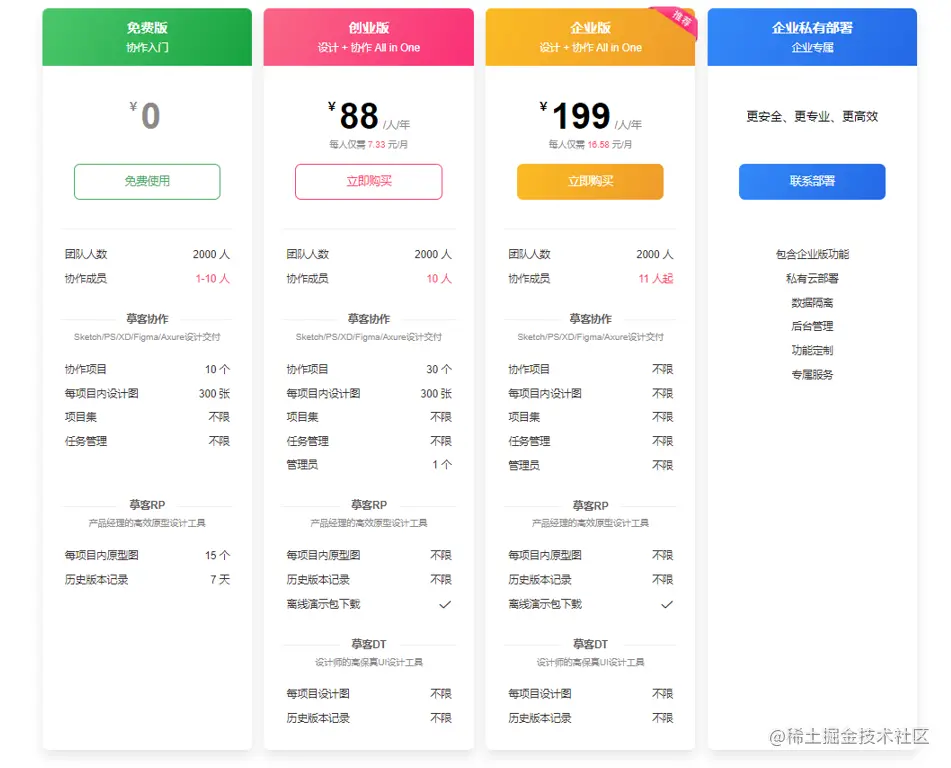
Task: Click the 摹客协作 section title in 免费版
Action: 147,318
